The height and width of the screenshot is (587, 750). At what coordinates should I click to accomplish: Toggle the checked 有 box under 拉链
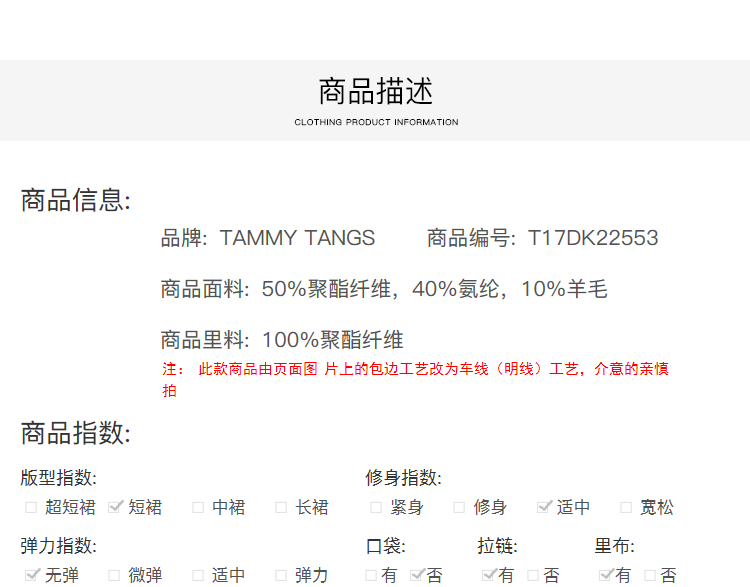pyautogui.click(x=488, y=575)
